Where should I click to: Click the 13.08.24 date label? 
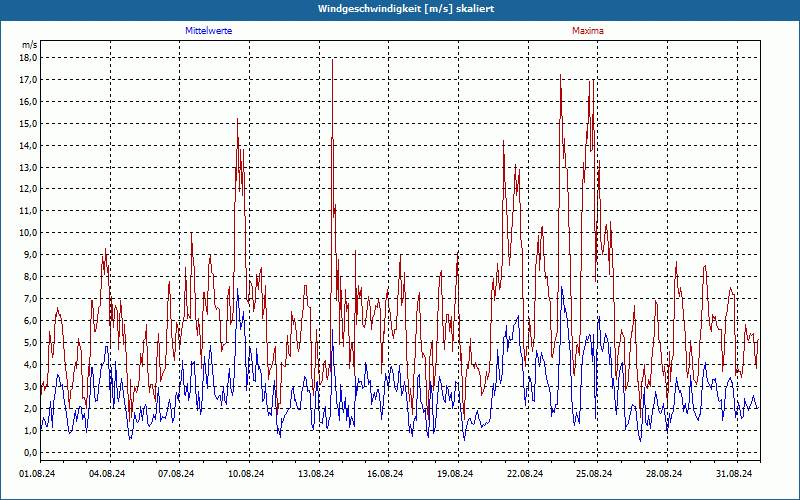click(x=316, y=474)
